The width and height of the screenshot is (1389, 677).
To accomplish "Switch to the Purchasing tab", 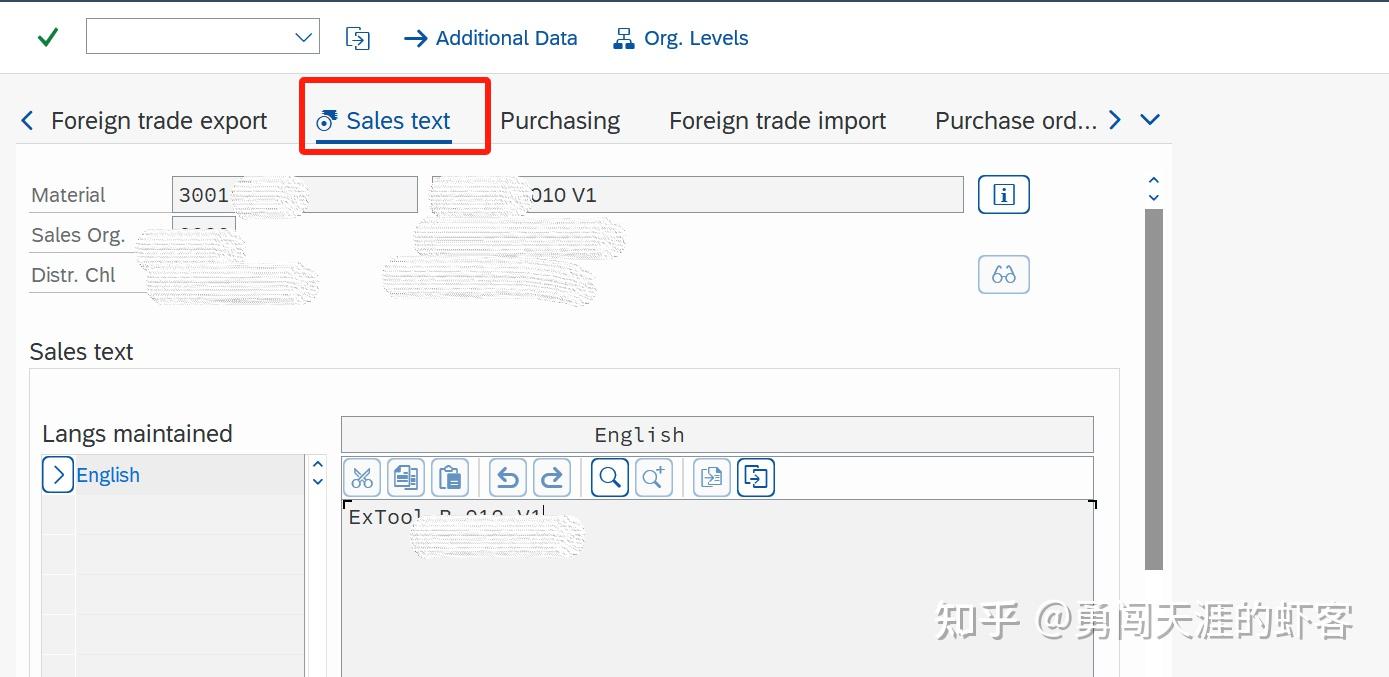I will 560,120.
